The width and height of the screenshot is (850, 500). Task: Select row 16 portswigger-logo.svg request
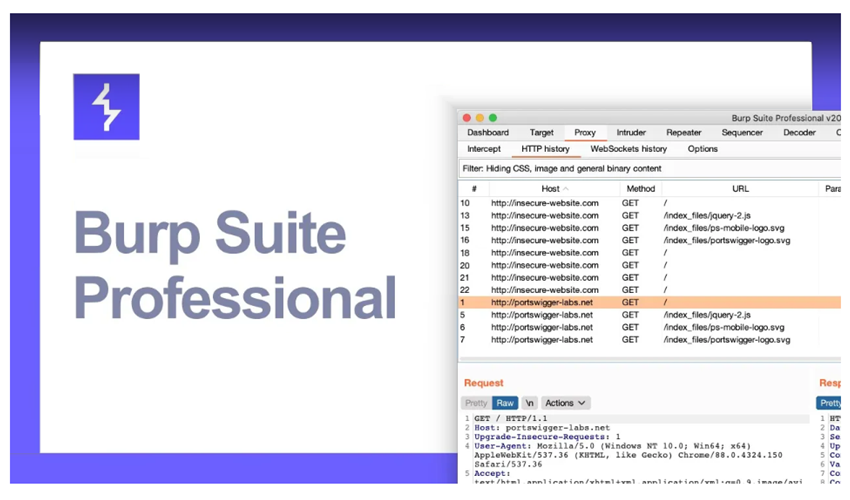click(x=650, y=240)
